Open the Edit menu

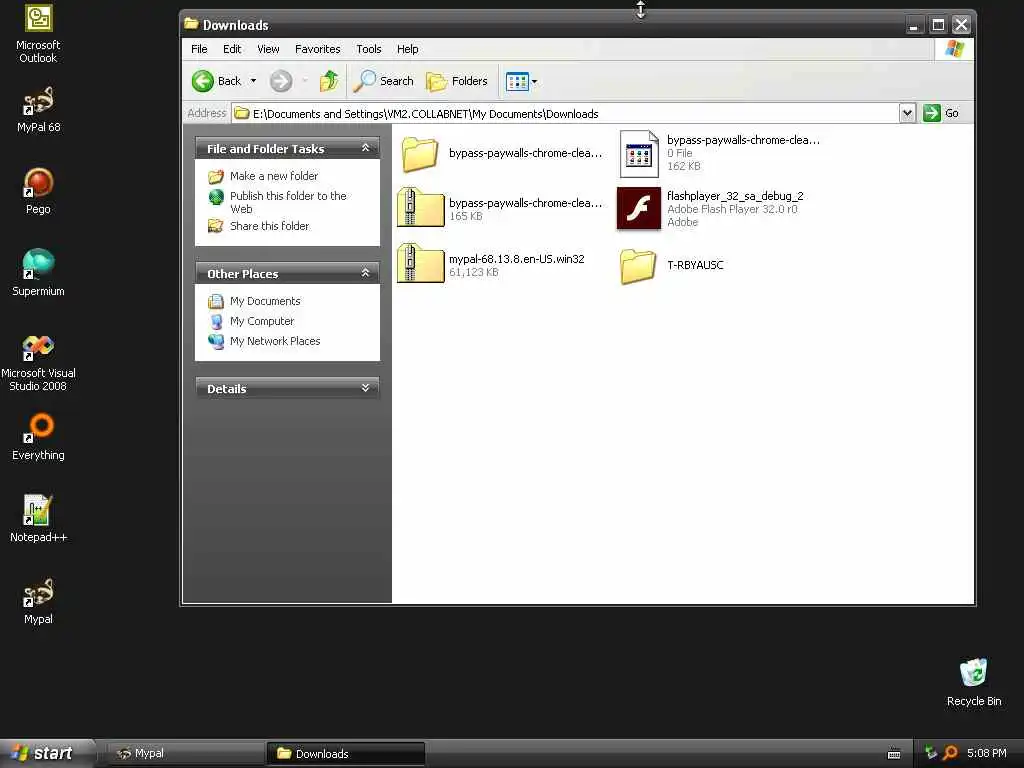pos(232,49)
